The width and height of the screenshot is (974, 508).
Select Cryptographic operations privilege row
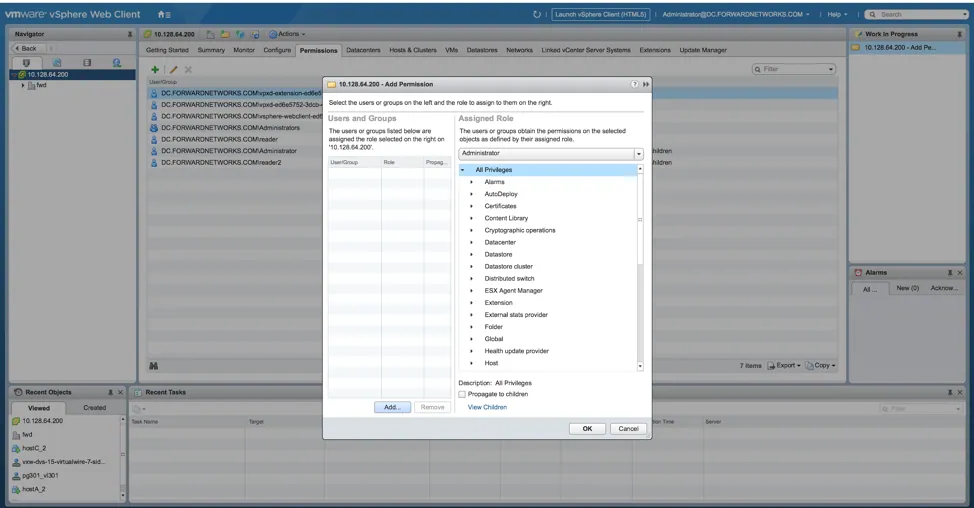pyautogui.click(x=548, y=230)
